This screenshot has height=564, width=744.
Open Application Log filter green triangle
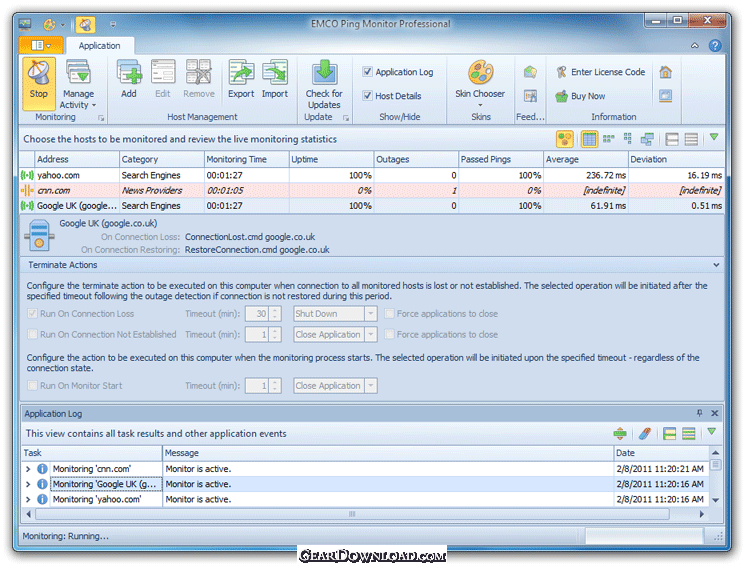click(711, 432)
